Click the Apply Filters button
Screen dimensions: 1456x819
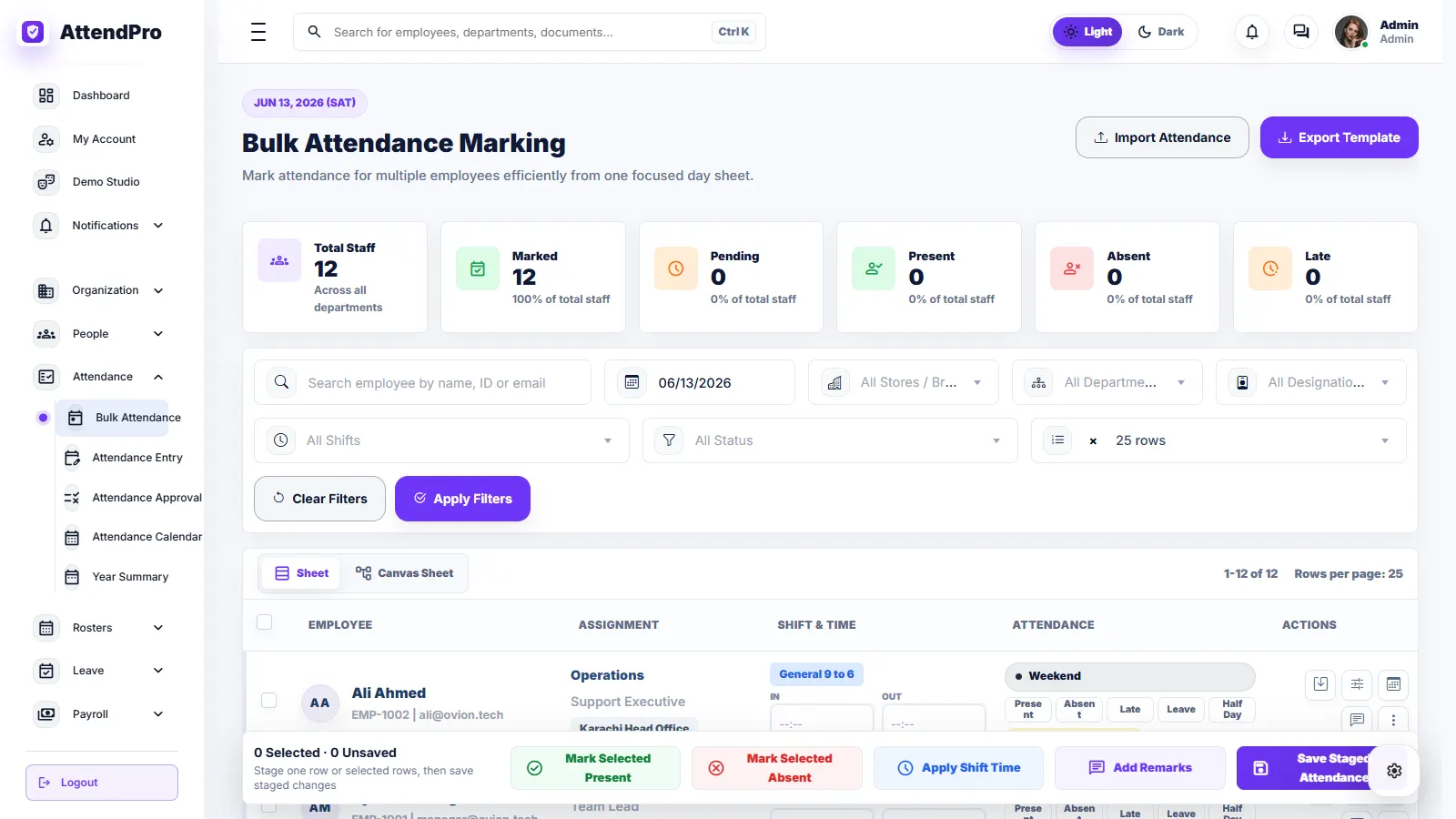[462, 499]
